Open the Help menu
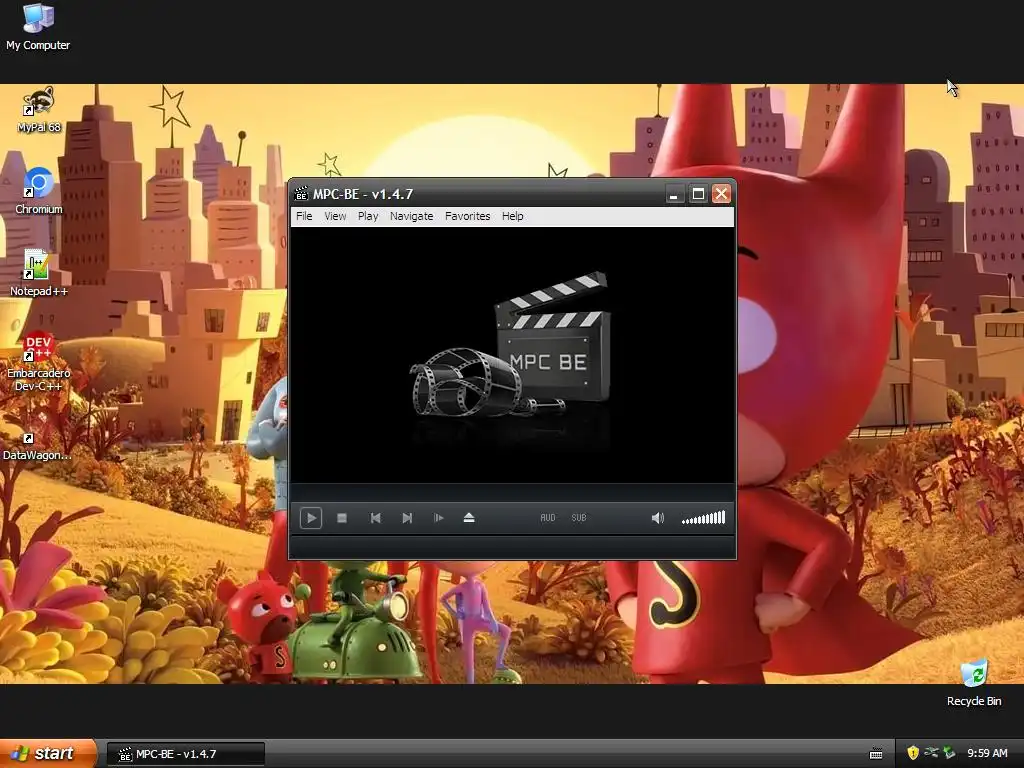Viewport: 1024px width, 768px height. (513, 216)
